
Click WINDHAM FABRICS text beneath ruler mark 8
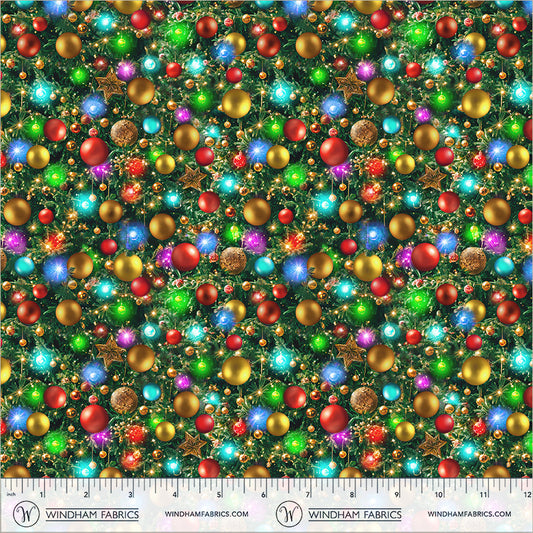tap(355, 514)
